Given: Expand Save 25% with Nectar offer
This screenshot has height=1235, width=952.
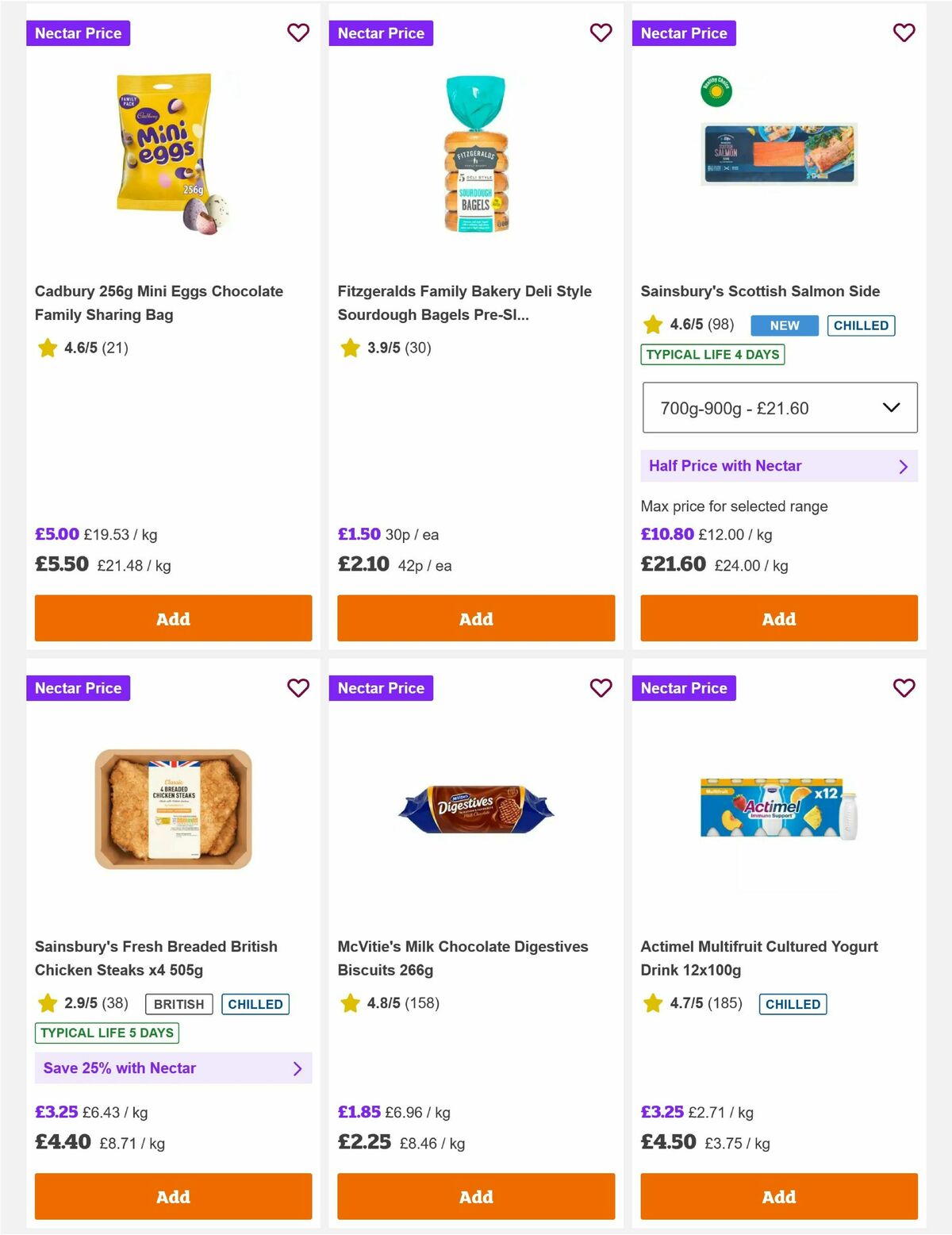Looking at the screenshot, I should click(172, 1068).
